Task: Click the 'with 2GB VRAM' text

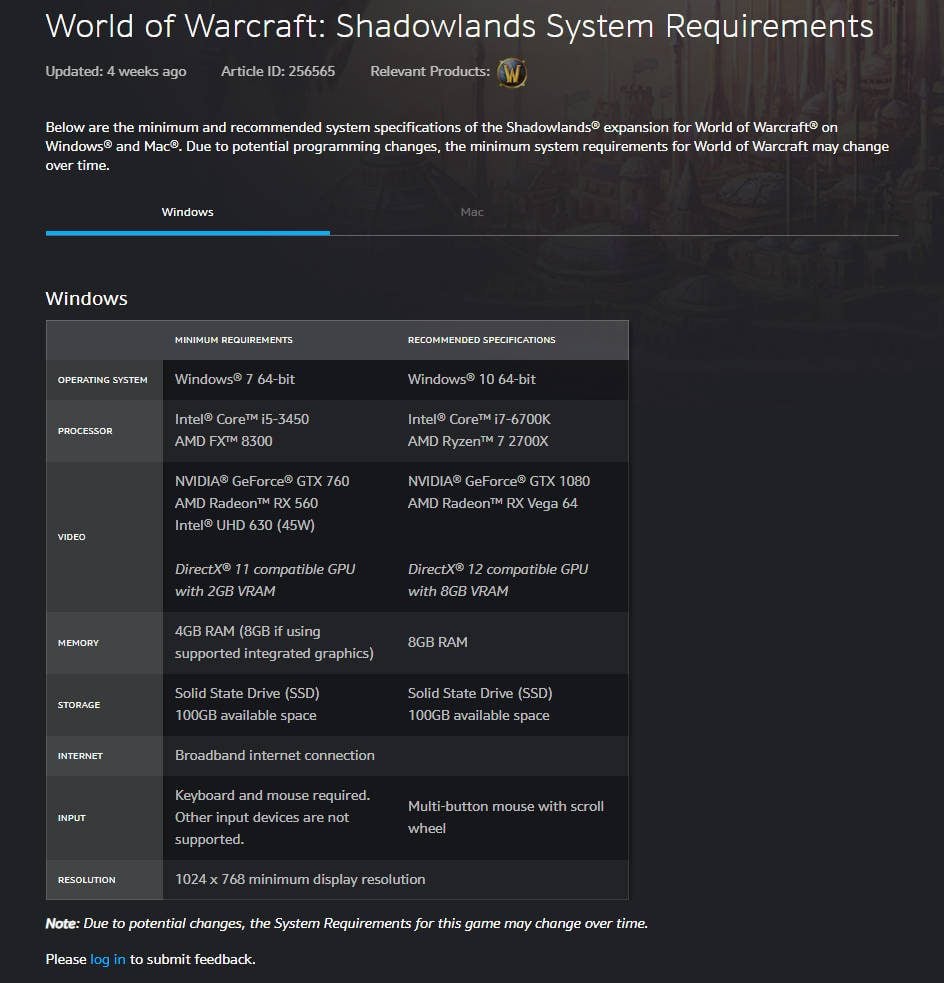Action: point(225,591)
